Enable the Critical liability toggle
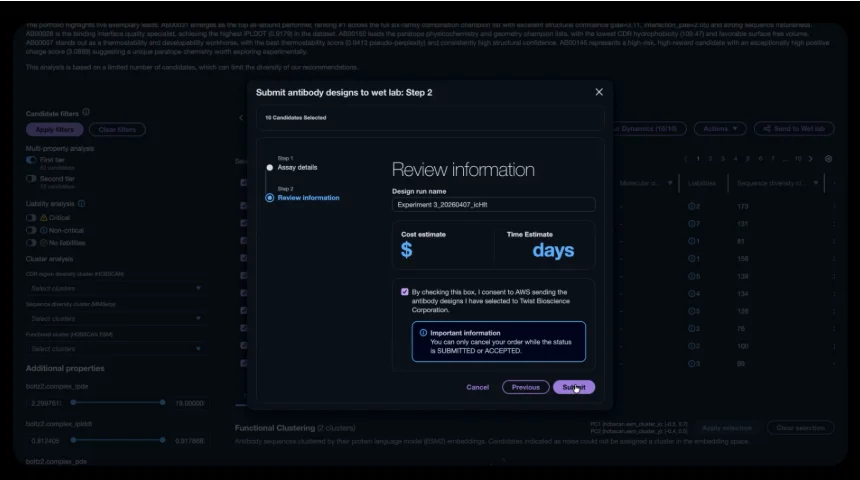Image resolution: width=860 pixels, height=480 pixels. pyautogui.click(x=31, y=217)
